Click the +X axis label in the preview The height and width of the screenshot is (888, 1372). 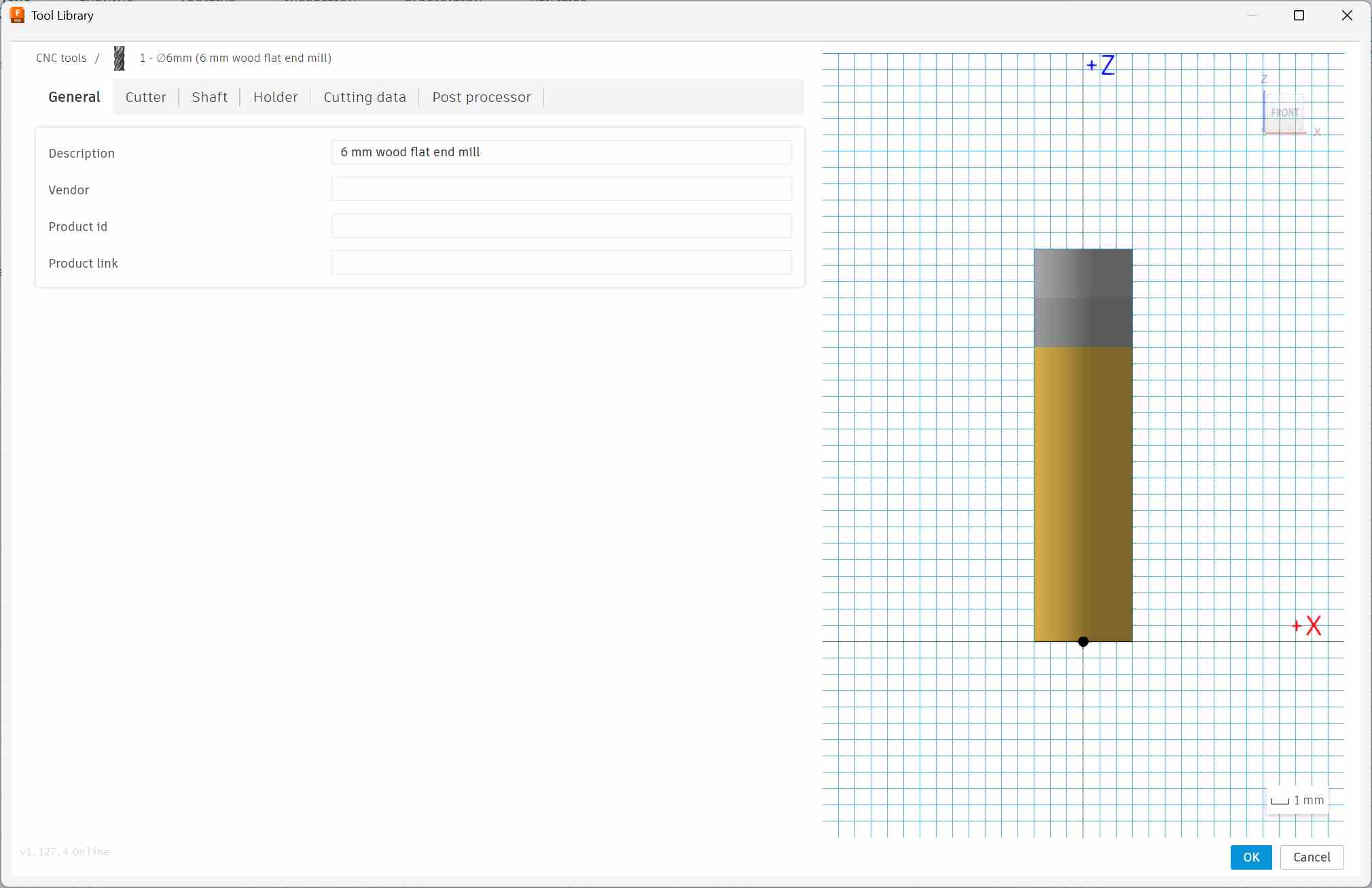tap(1307, 626)
